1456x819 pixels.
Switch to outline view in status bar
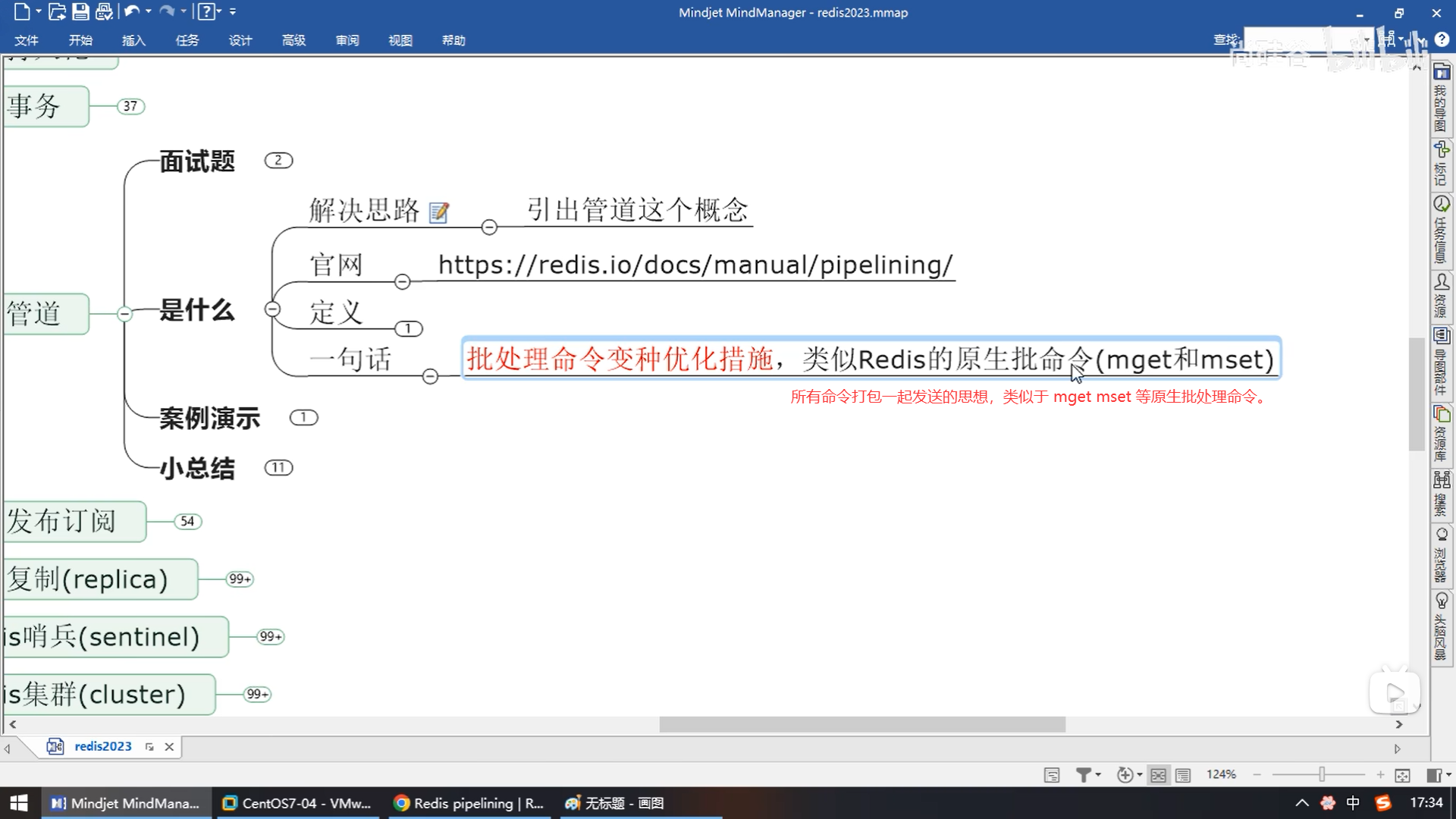(x=1182, y=775)
